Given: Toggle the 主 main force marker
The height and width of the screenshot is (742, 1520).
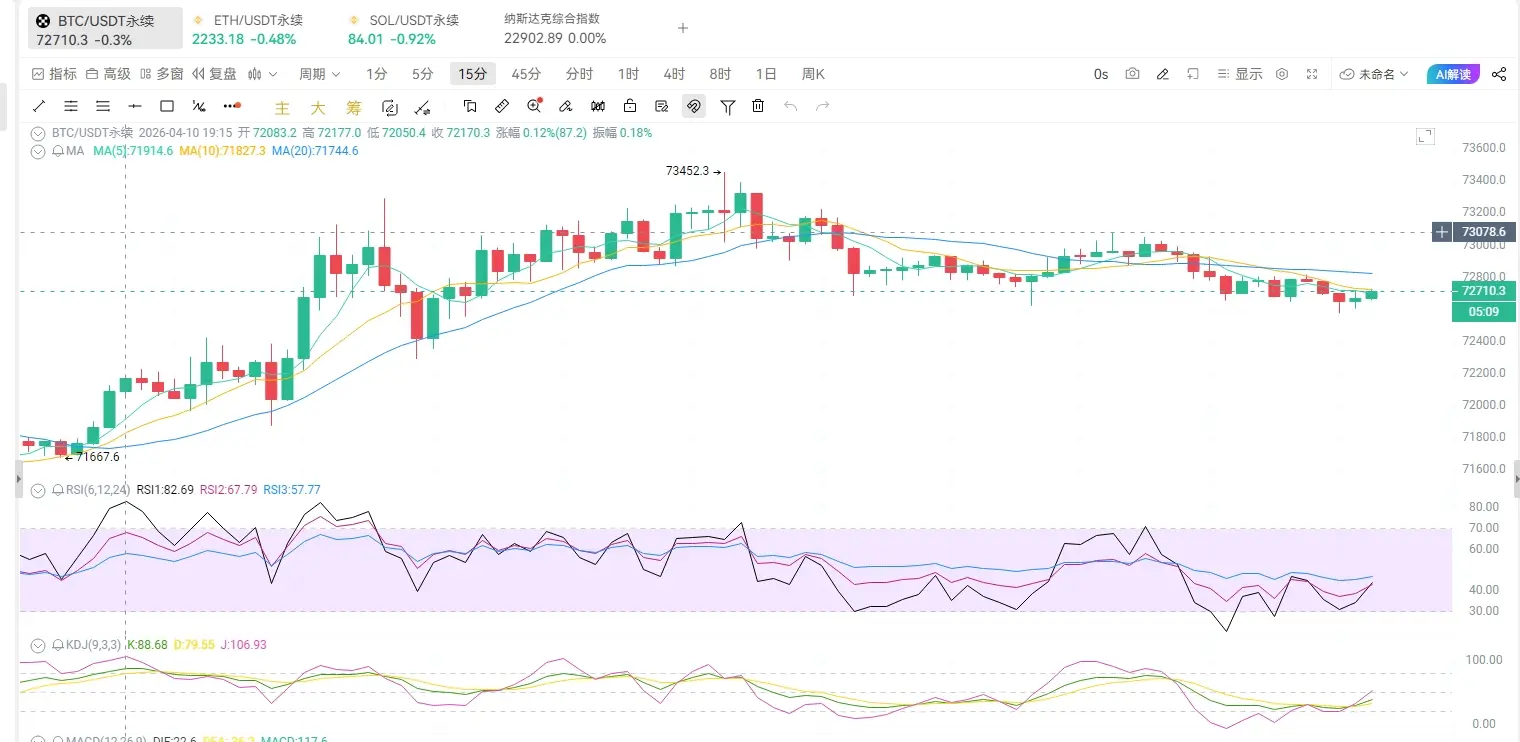Looking at the screenshot, I should 282,107.
